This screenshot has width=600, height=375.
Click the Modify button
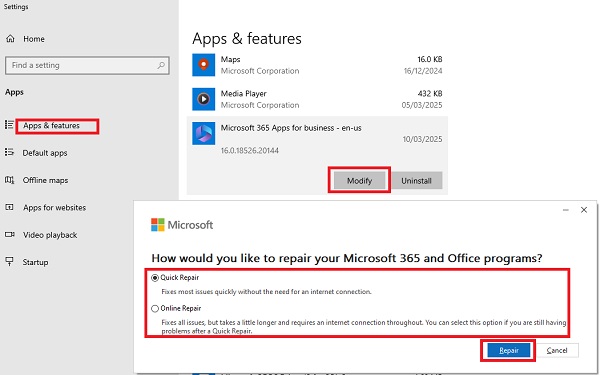pyautogui.click(x=359, y=180)
